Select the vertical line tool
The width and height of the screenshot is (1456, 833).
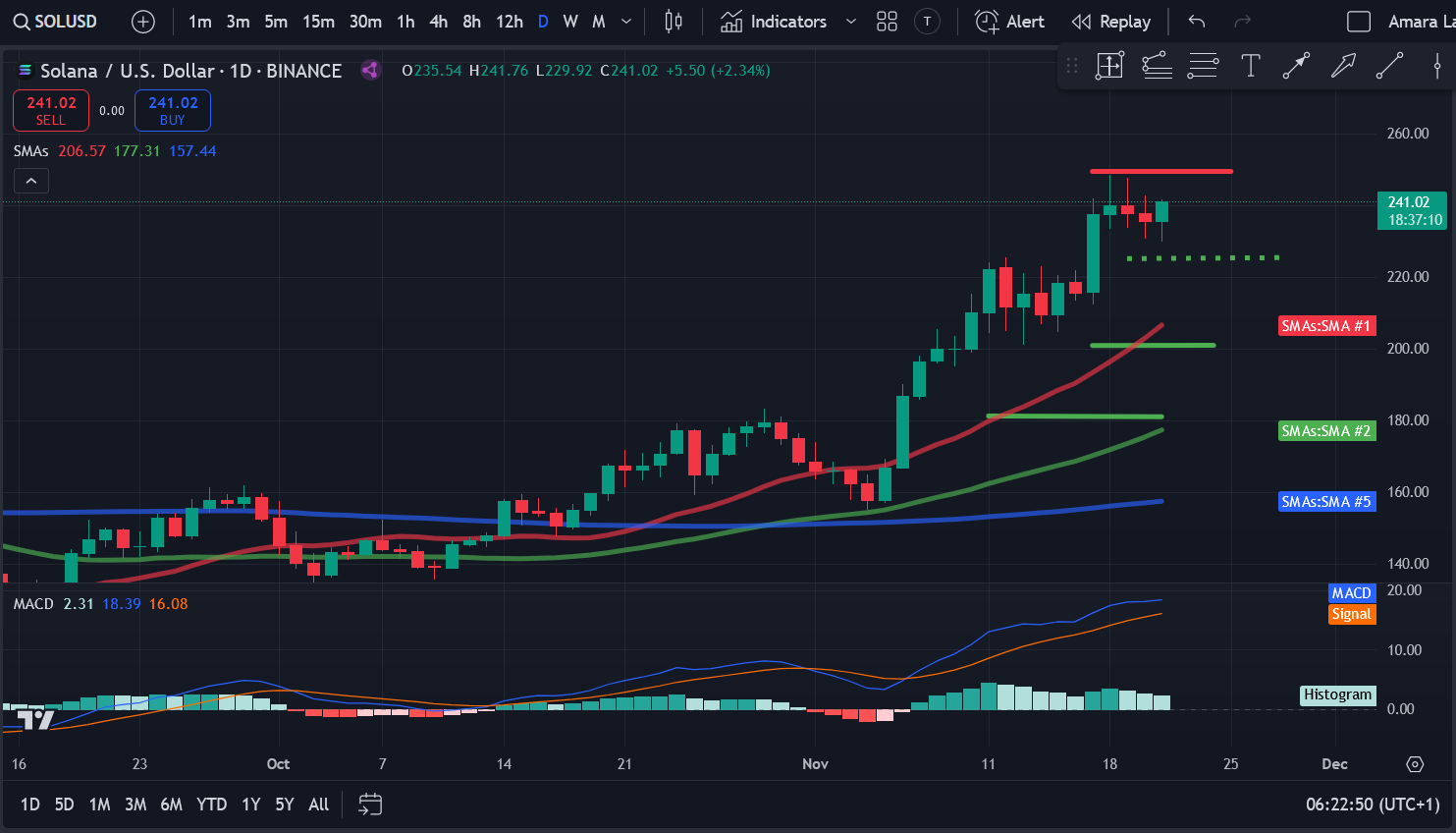point(1436,66)
